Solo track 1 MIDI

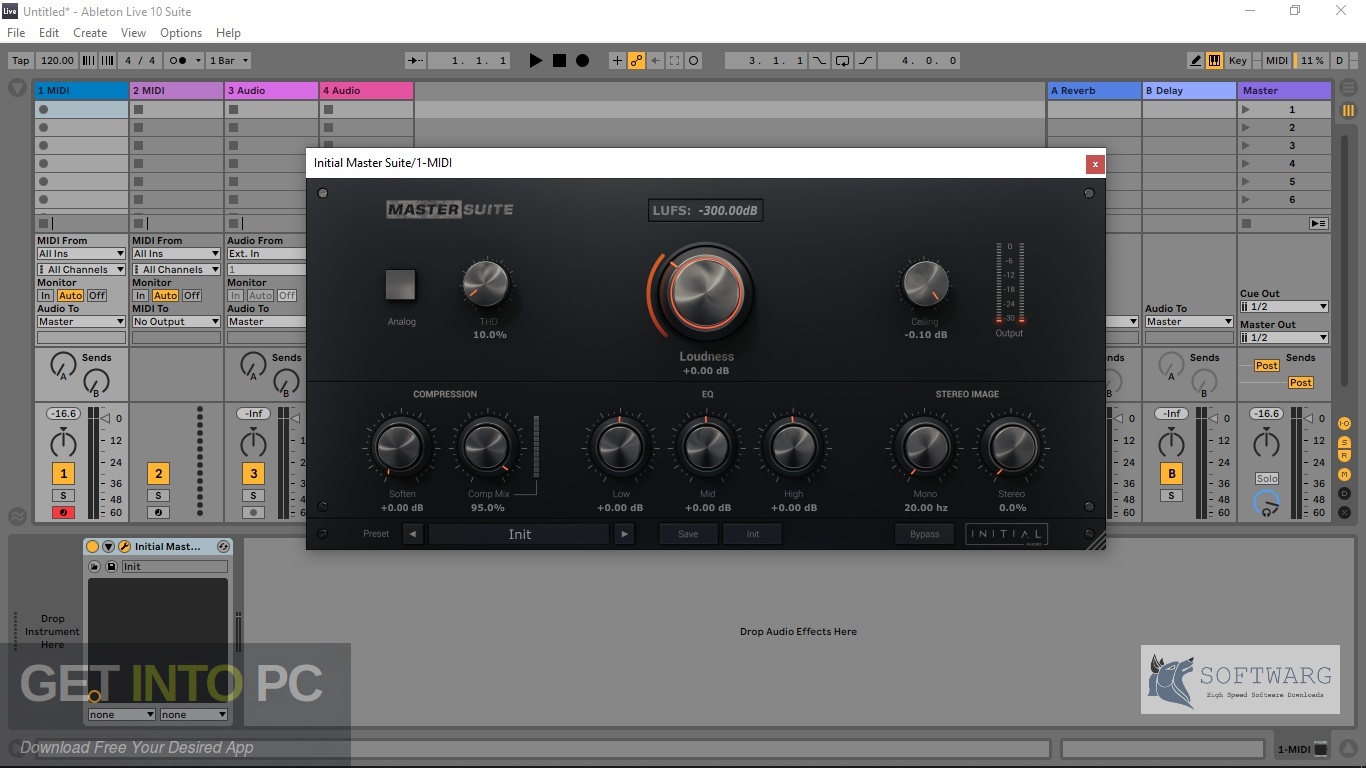(64, 496)
